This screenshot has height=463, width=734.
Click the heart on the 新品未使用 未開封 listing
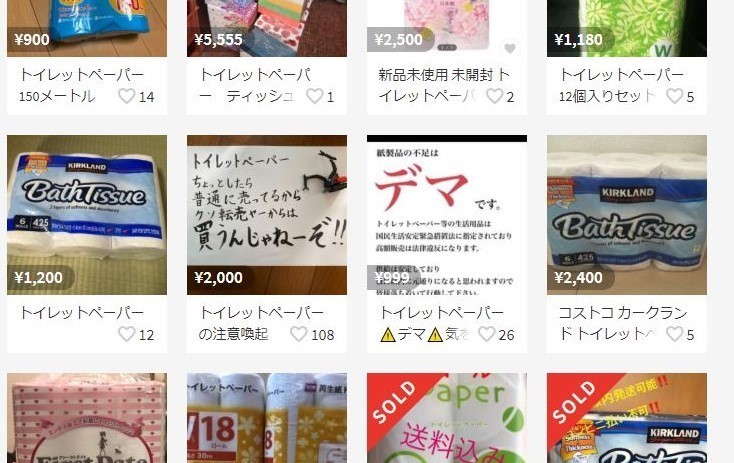pyautogui.click(x=494, y=96)
